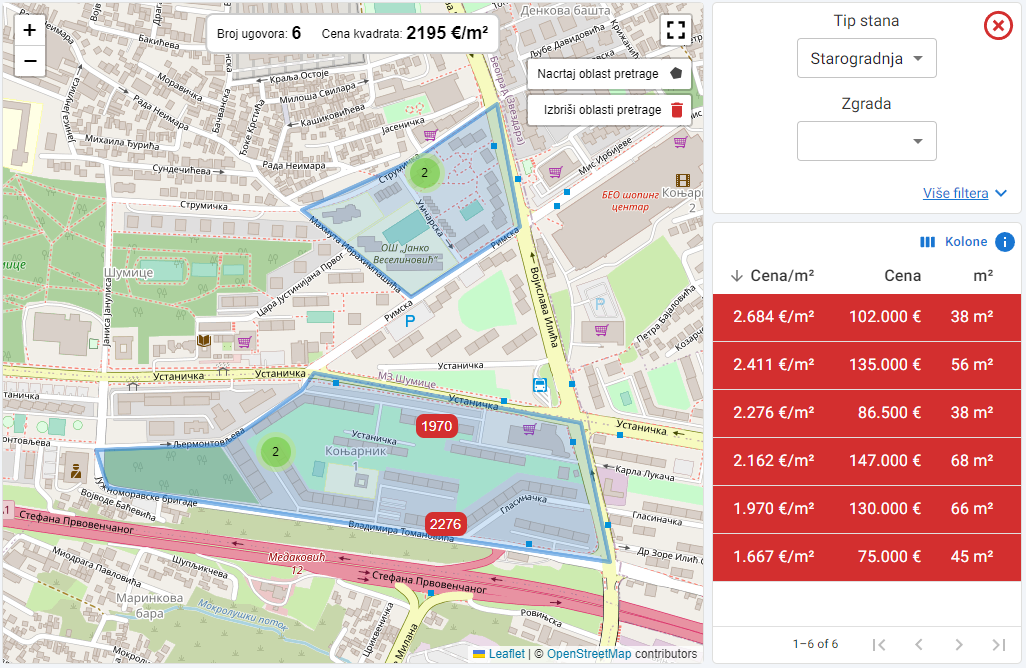The height and width of the screenshot is (668, 1026).
Task: Open the Zgrada dropdown
Action: coord(866,141)
